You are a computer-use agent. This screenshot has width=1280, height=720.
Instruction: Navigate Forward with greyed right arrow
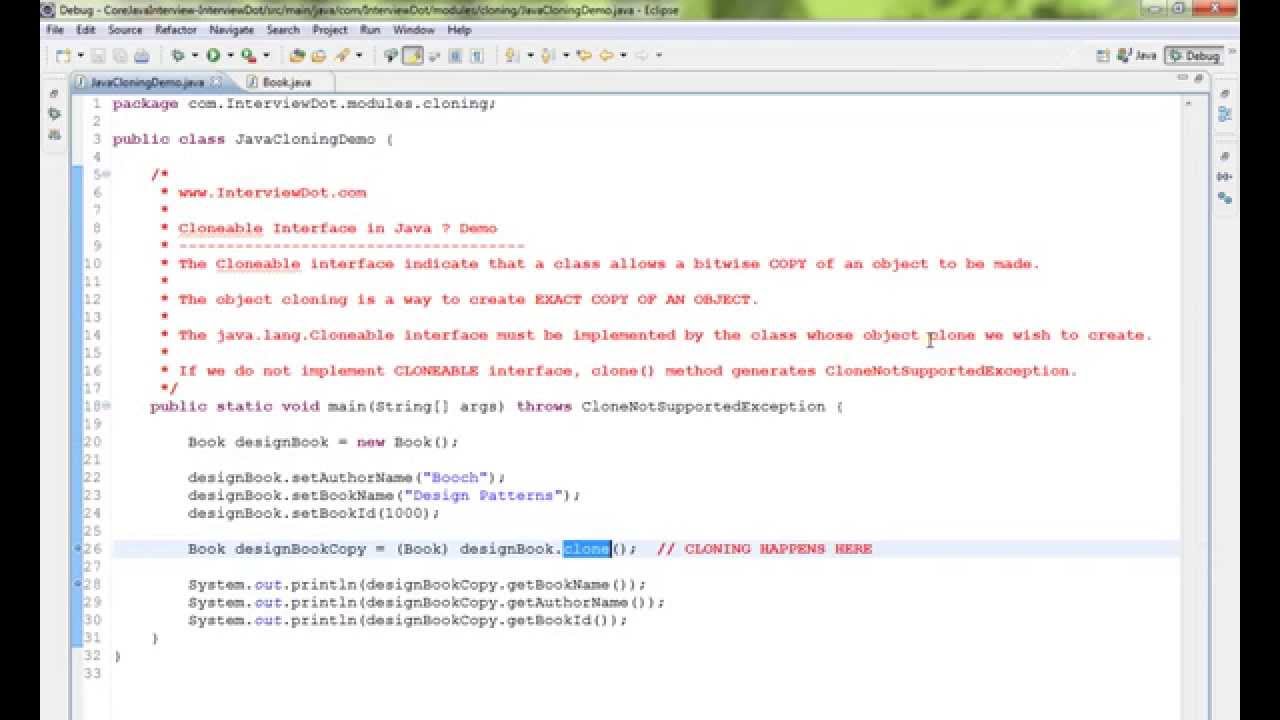[x=642, y=56]
